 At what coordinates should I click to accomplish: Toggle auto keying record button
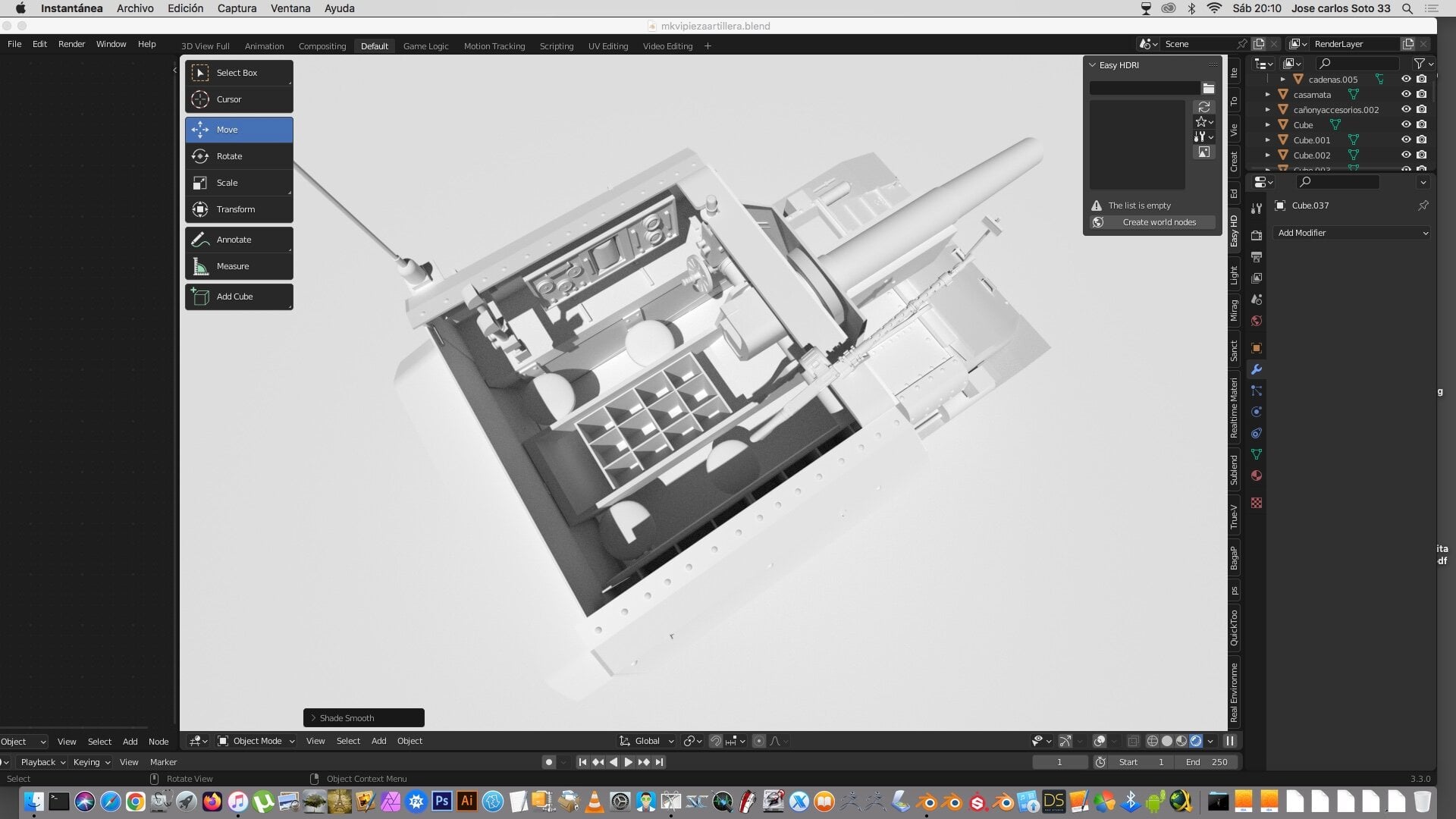[549, 762]
